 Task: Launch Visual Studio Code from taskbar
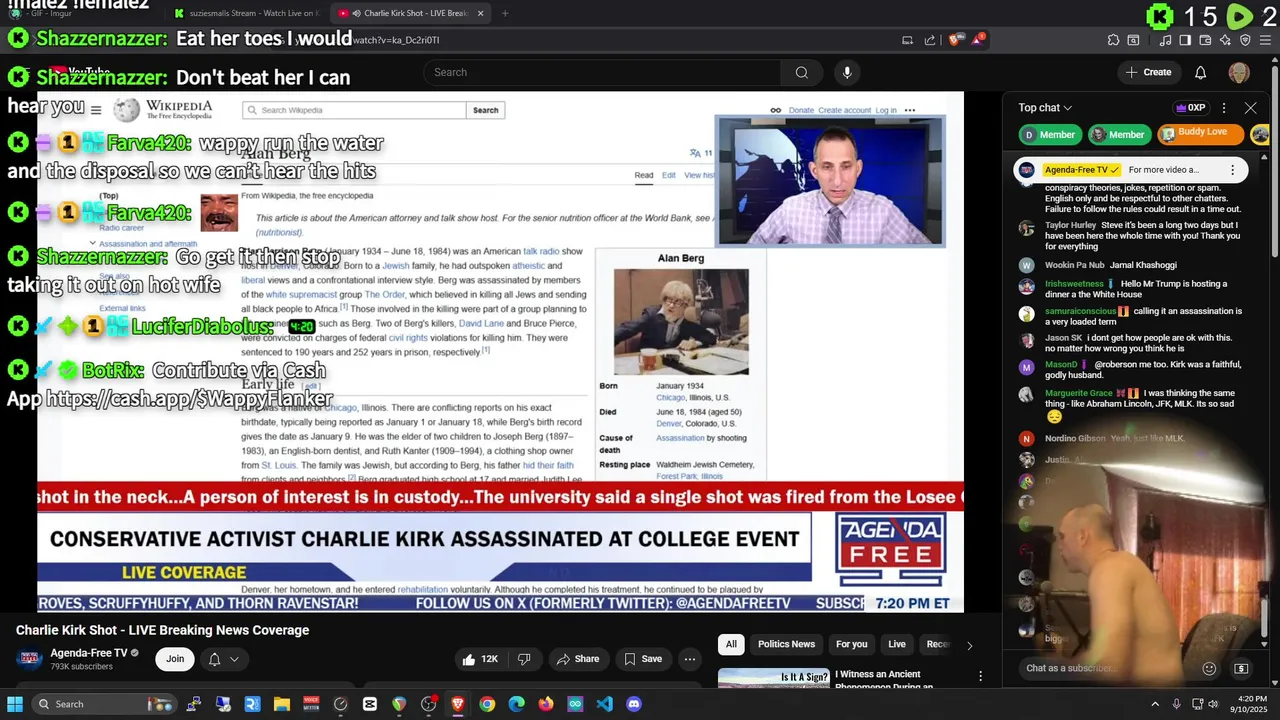pyautogui.click(x=604, y=704)
